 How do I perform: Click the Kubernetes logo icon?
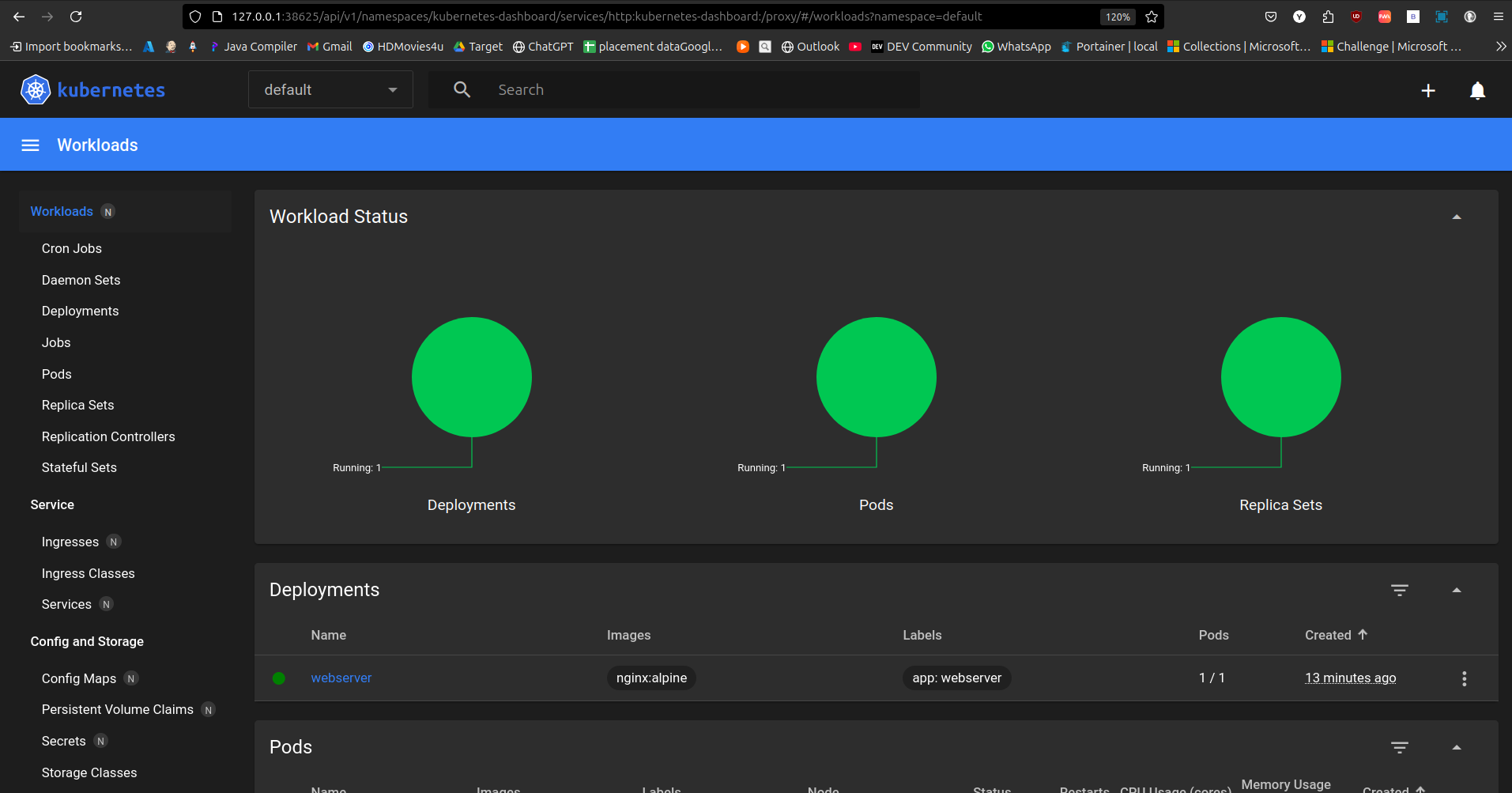36,90
